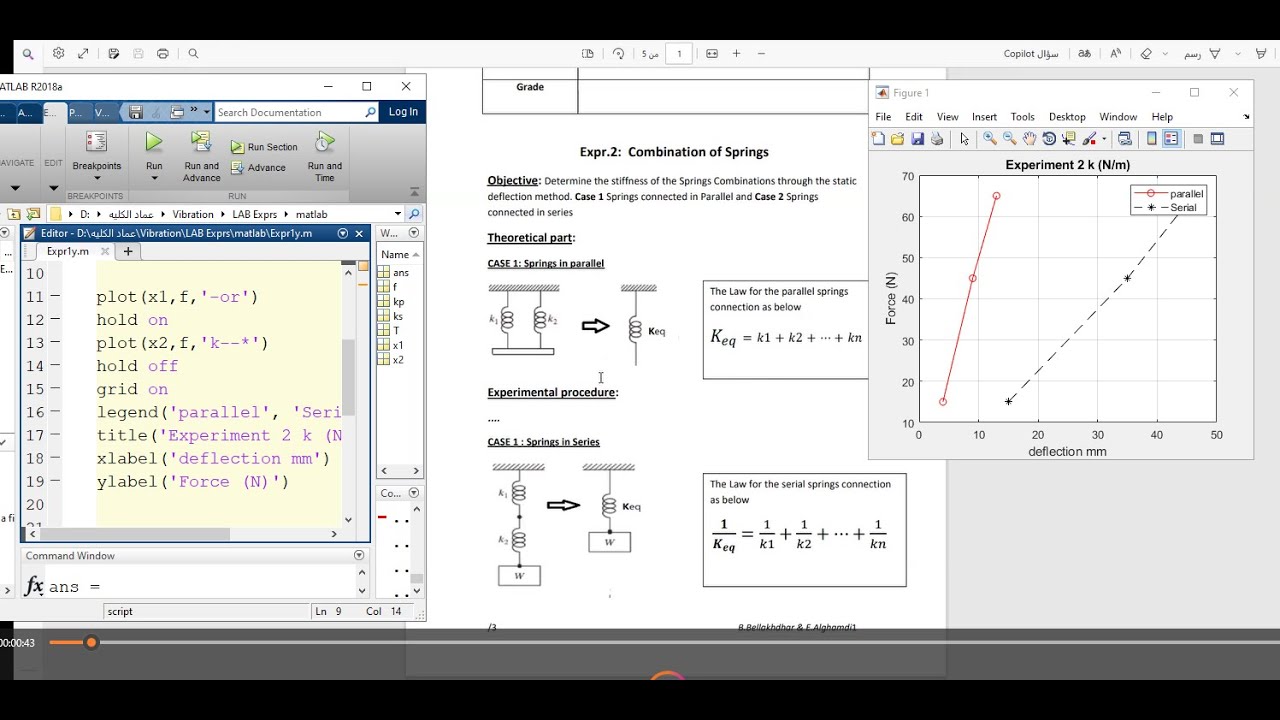Image resolution: width=1280 pixels, height=720 pixels.
Task: Open Edit menu in Figure 1
Action: pyautogui.click(x=914, y=117)
